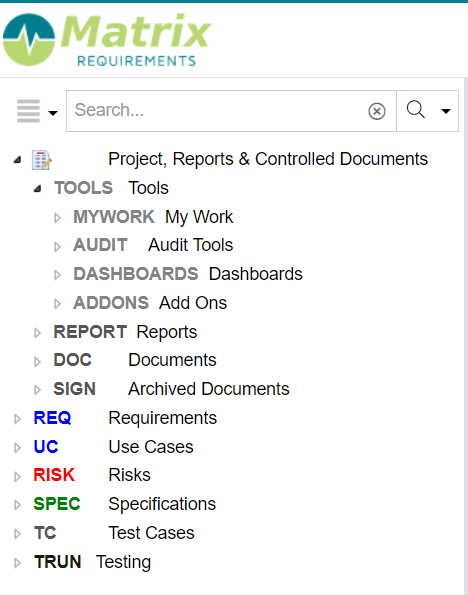Clear search with the circled X icon

tap(377, 111)
